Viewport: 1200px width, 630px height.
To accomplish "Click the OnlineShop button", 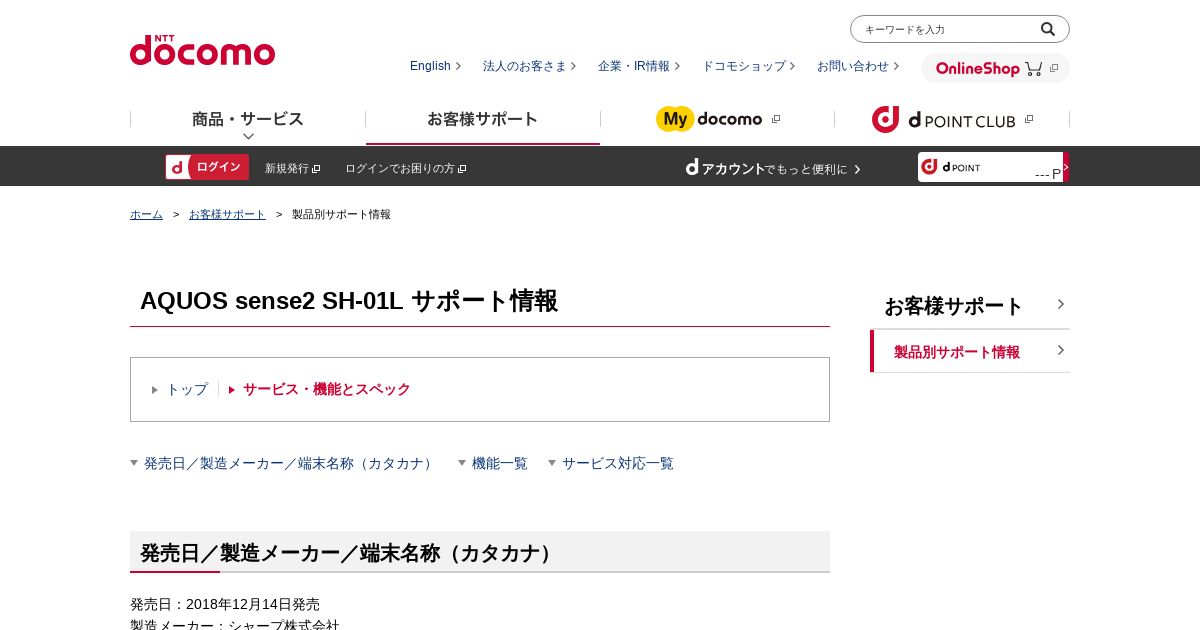I will [995, 68].
